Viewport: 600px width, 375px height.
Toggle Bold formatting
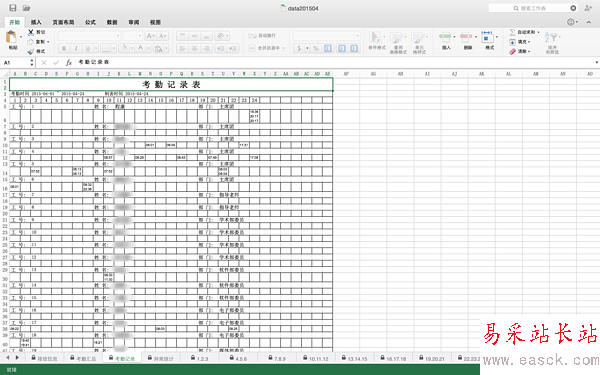64,48
